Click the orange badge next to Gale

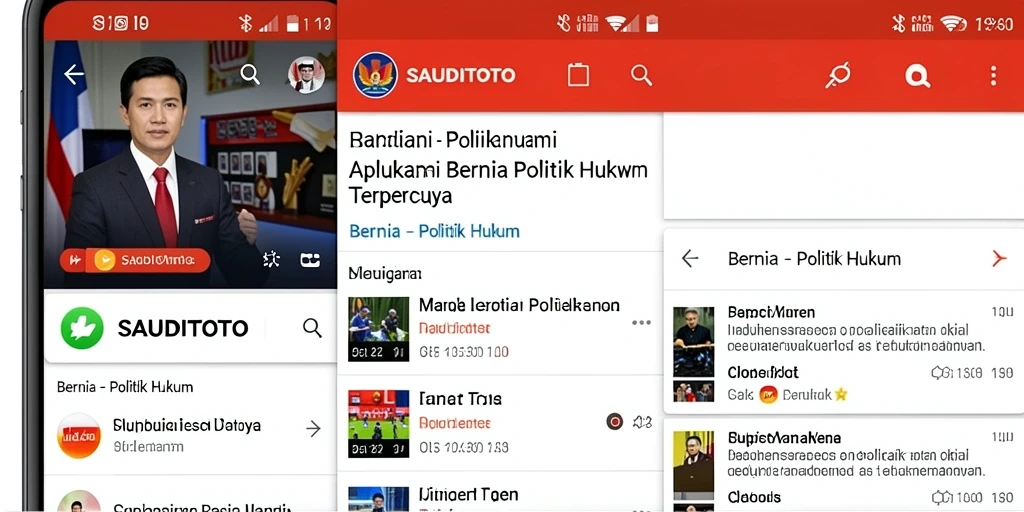[769, 394]
